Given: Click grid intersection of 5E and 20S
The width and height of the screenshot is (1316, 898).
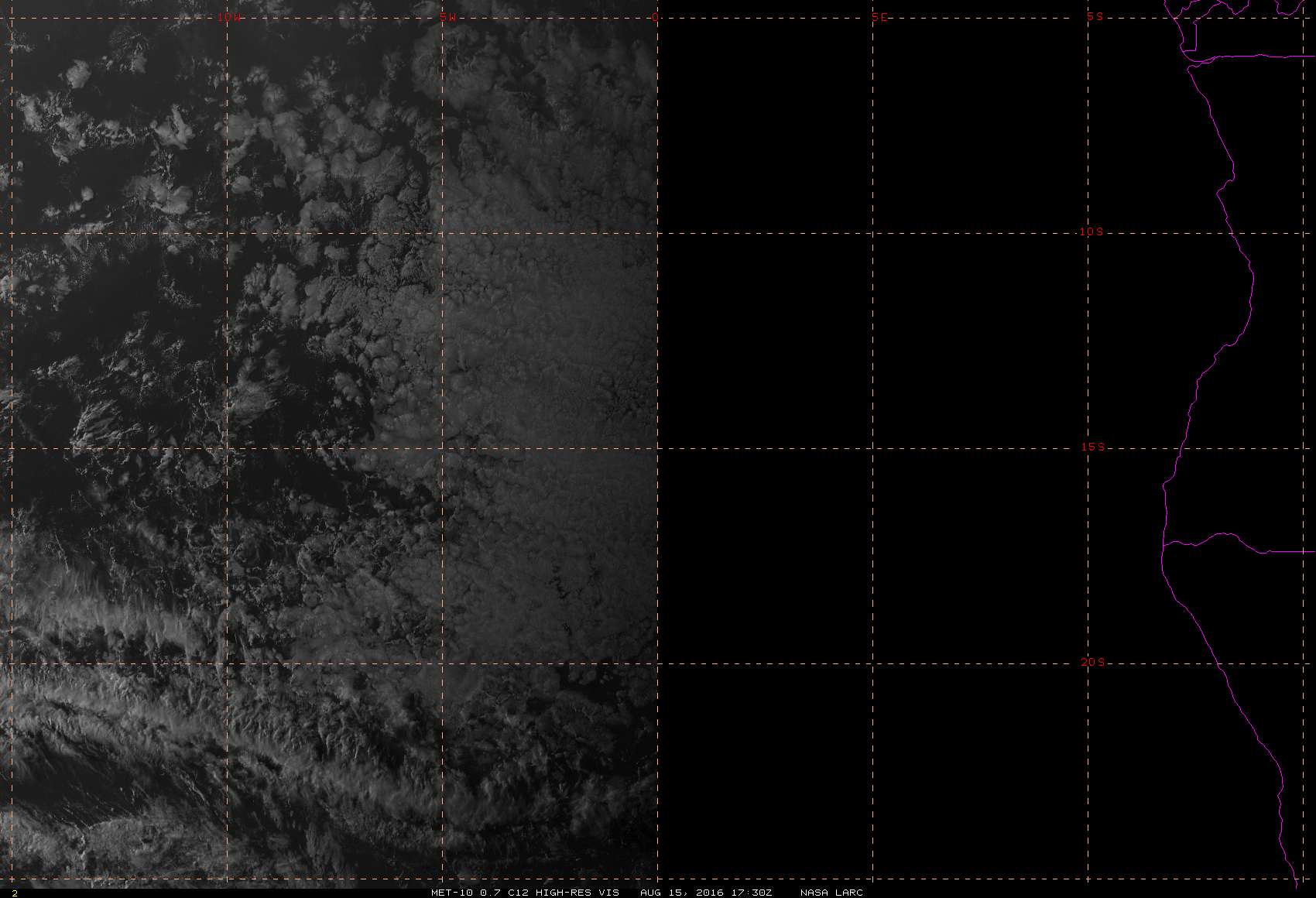Looking at the screenshot, I should pos(873,663).
